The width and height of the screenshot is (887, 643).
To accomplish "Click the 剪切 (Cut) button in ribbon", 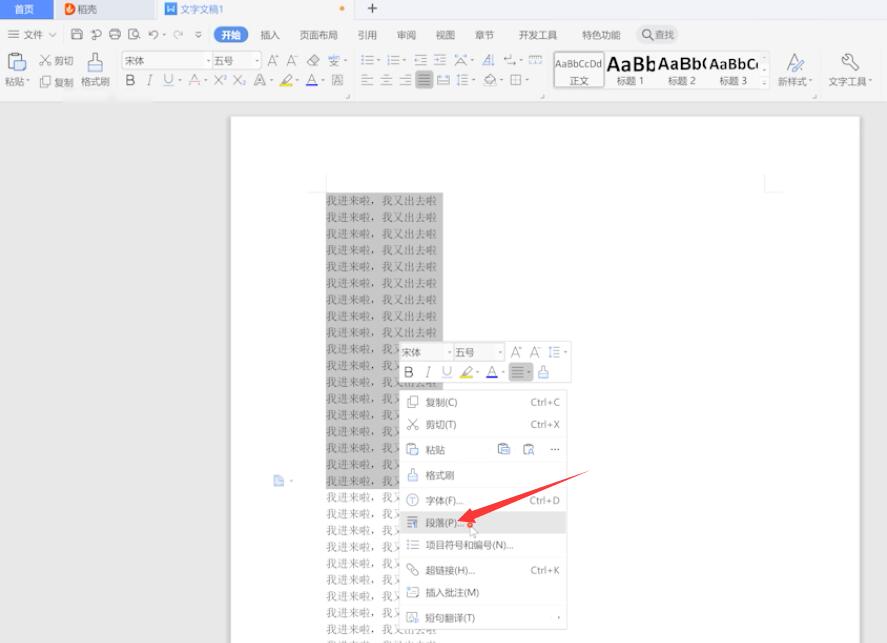I will click(x=56, y=60).
